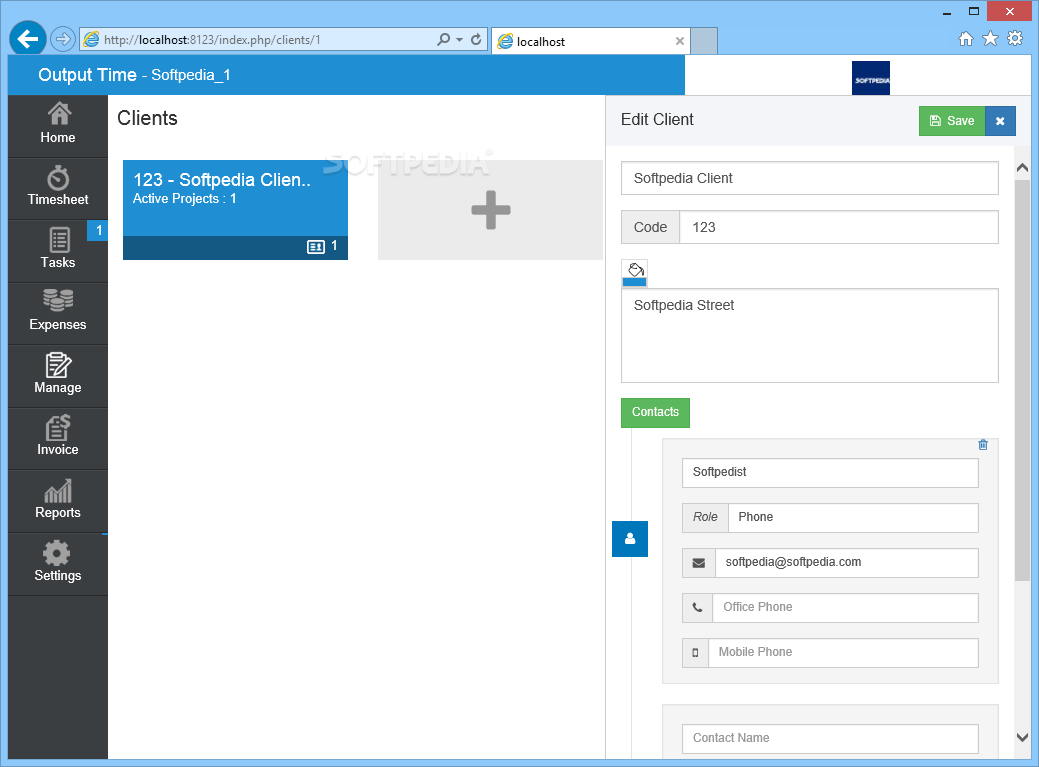
Task: Save the edited client
Action: point(952,121)
